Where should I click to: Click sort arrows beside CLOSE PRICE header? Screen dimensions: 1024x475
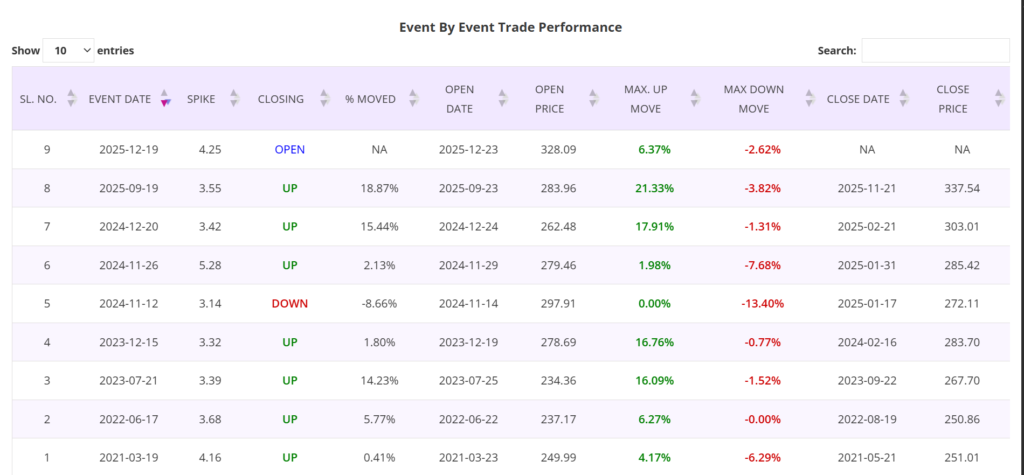(x=998, y=98)
